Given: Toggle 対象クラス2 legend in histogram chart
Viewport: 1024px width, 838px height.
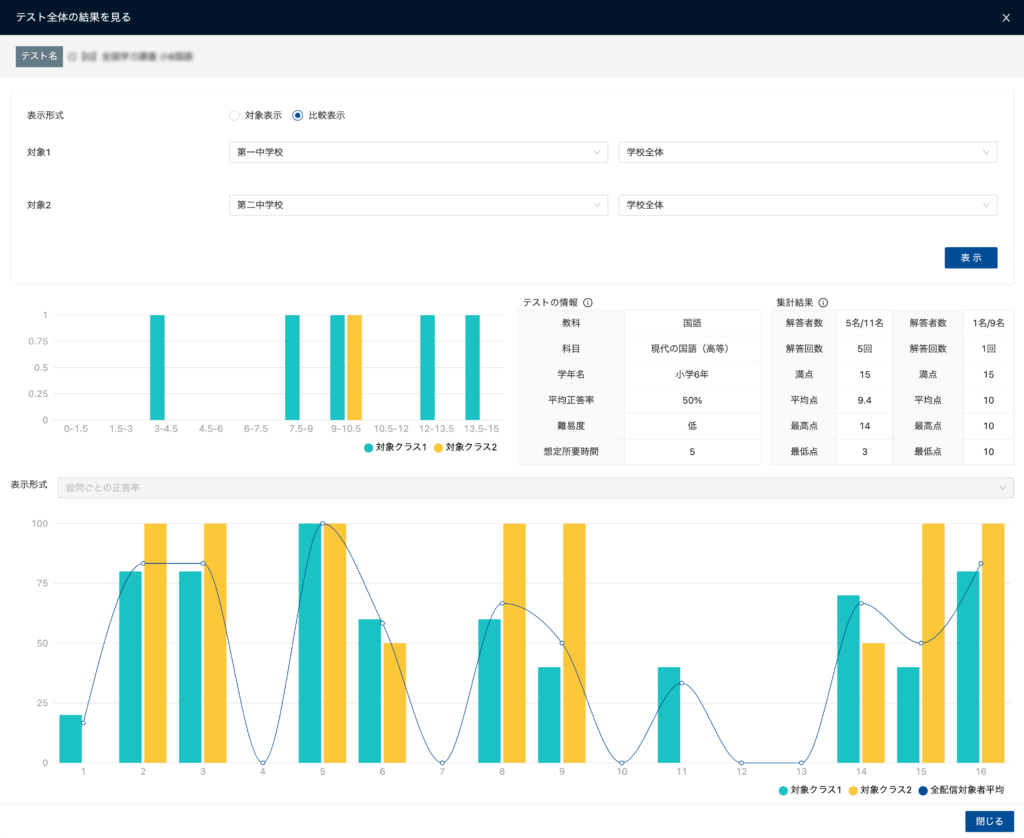Looking at the screenshot, I should 465,447.
